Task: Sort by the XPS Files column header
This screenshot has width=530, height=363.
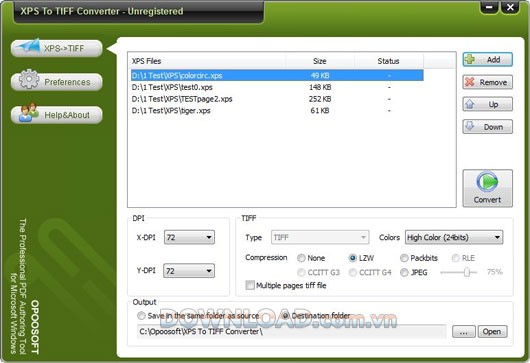Action: coord(207,61)
